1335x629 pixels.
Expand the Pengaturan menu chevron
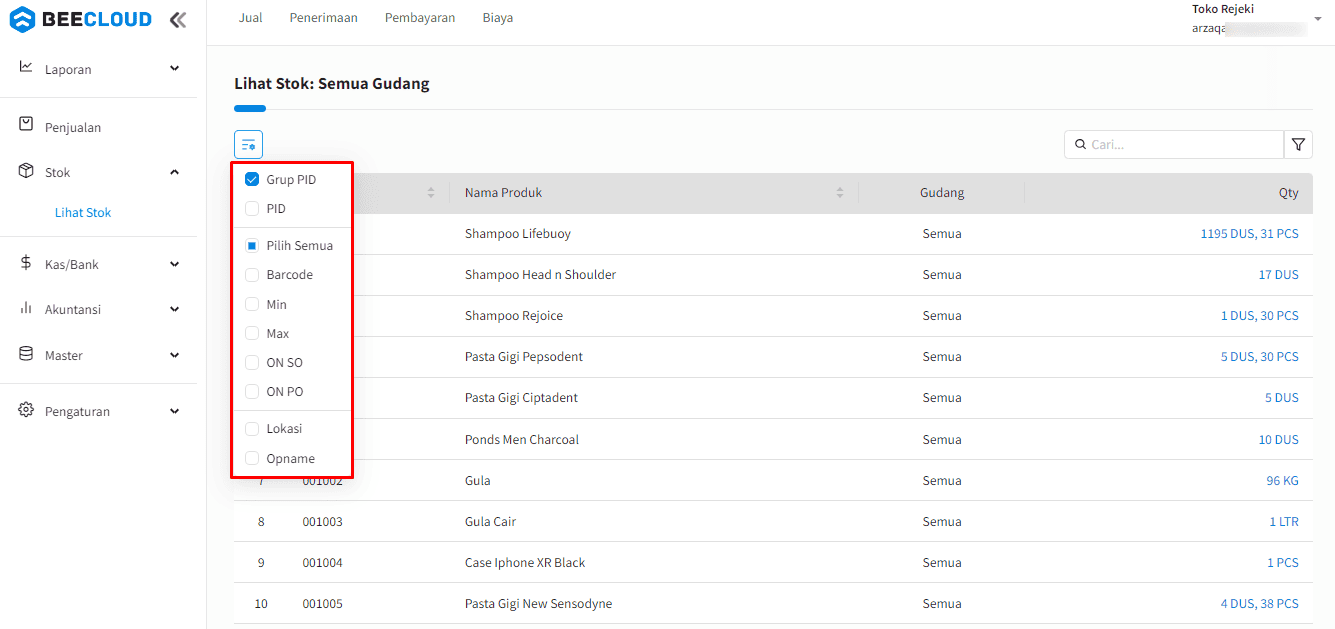tap(175, 411)
